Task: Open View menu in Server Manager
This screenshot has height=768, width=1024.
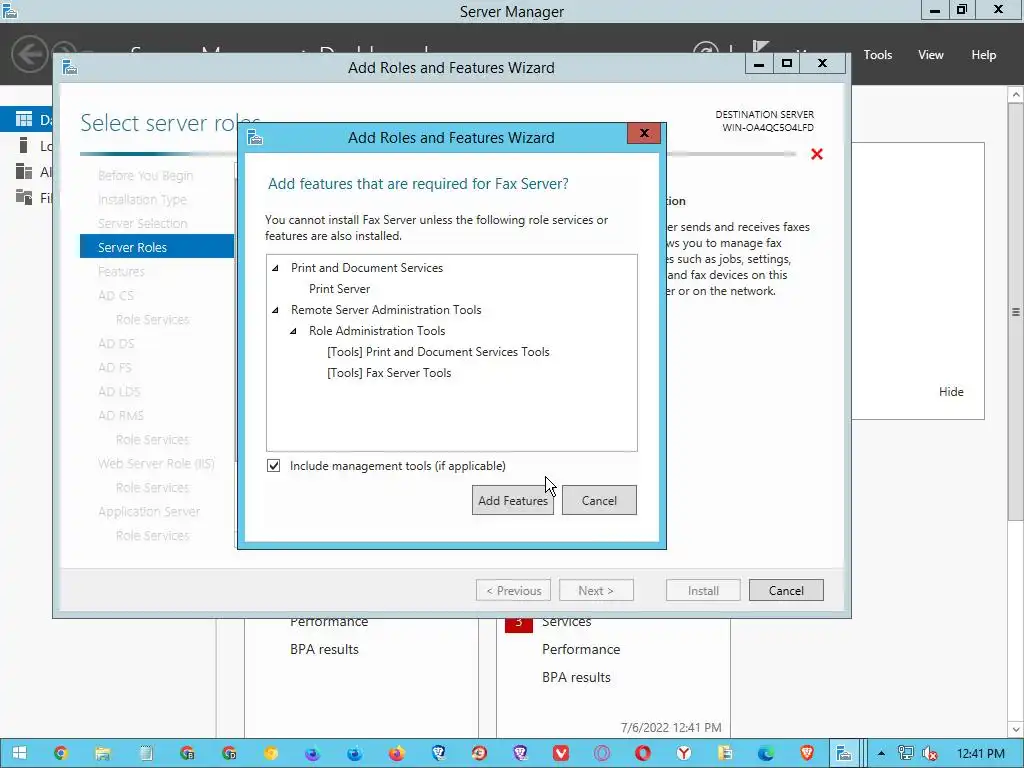Action: [x=931, y=55]
